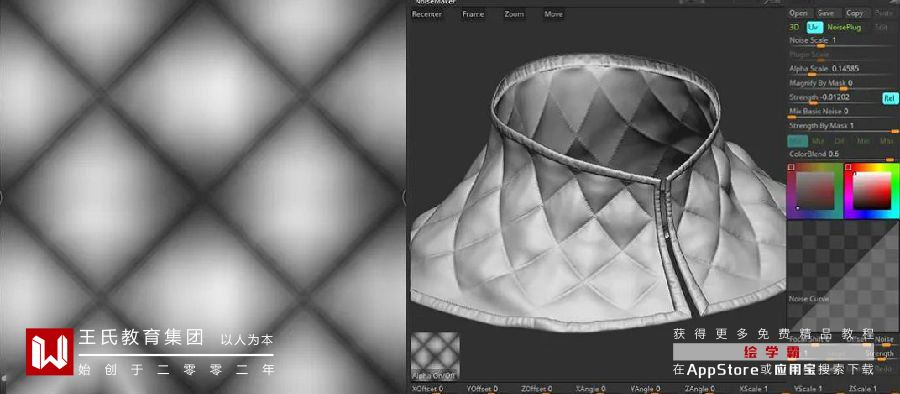Adjust the Strength slider value -0.01202
Image resolution: width=900 pixels, height=394 pixels.
pos(833,98)
